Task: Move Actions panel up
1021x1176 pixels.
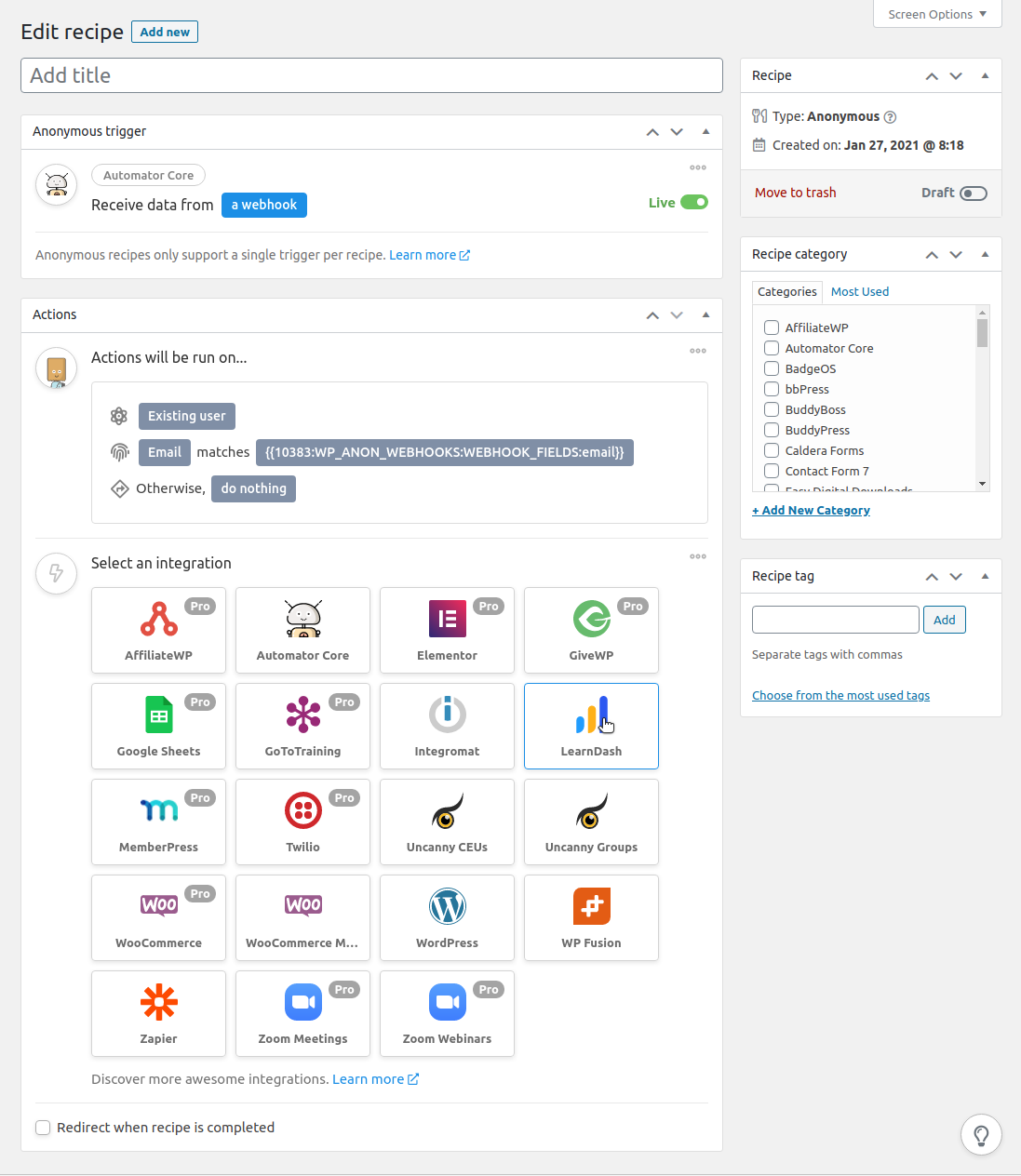Action: [652, 315]
